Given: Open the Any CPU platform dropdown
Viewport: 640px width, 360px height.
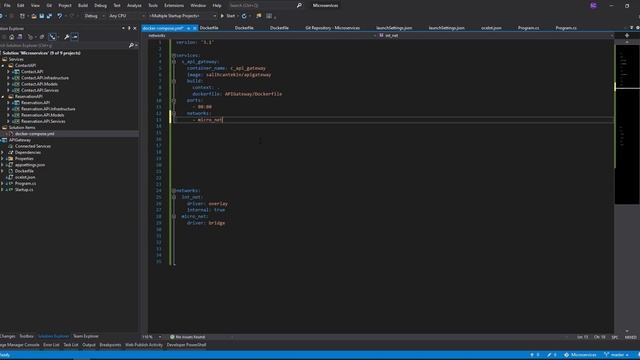Looking at the screenshot, I should point(127,16).
